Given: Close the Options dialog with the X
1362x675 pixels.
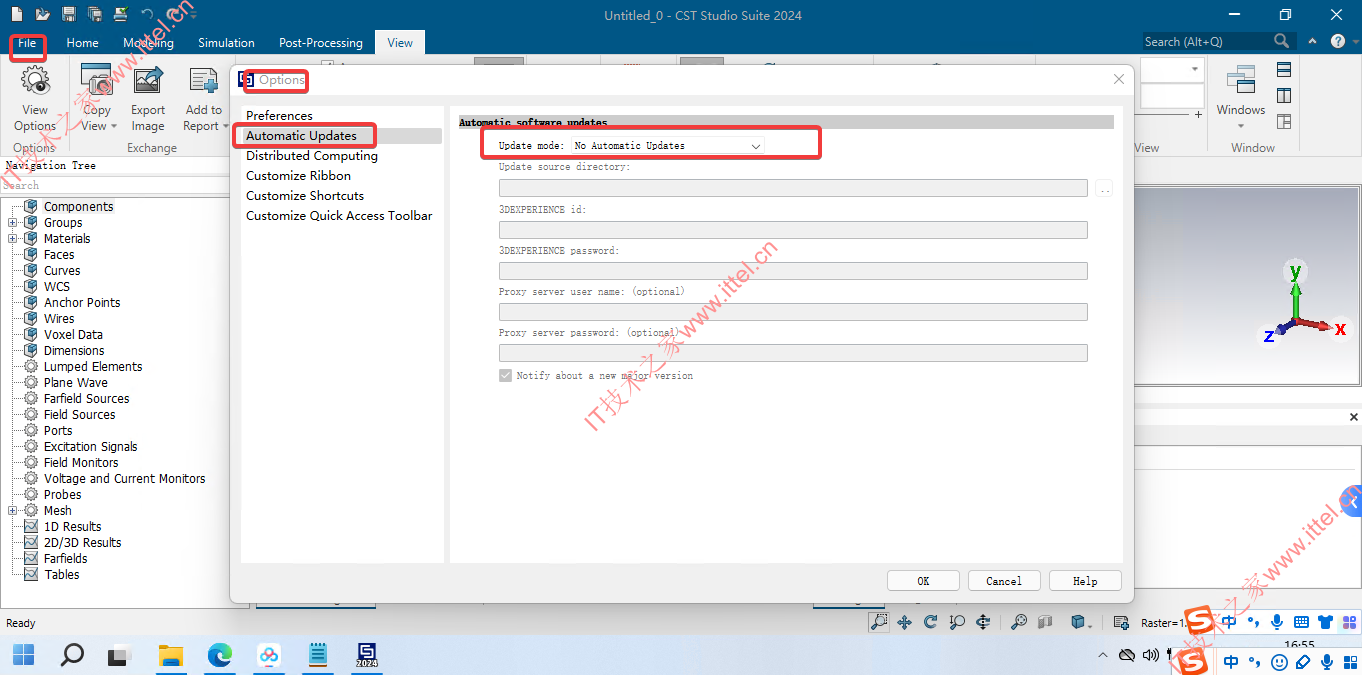Looking at the screenshot, I should 1119,79.
